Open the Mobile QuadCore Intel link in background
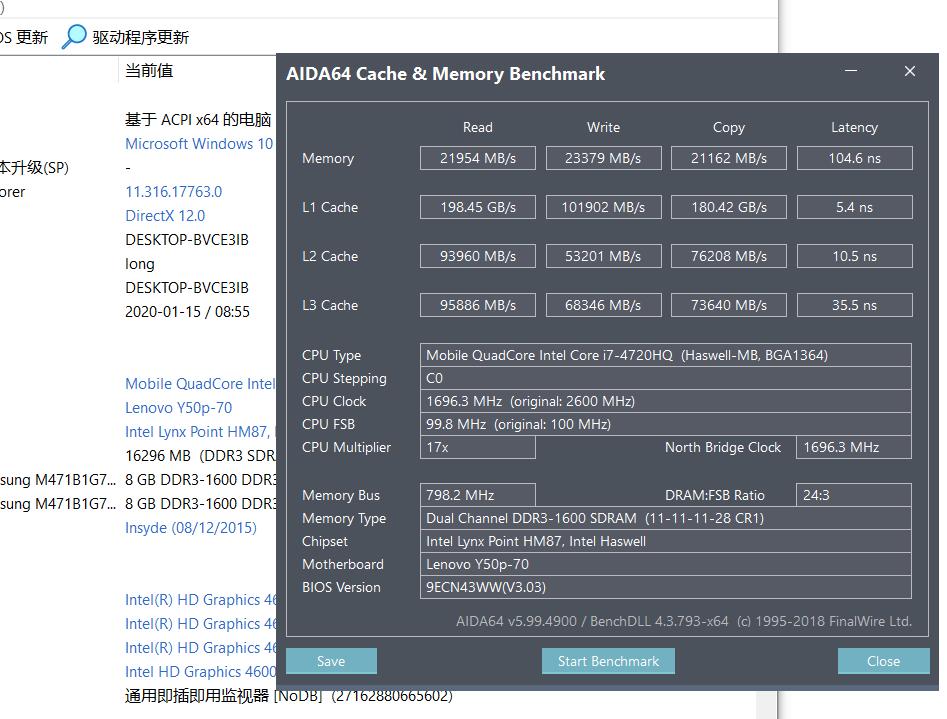The height and width of the screenshot is (719, 947). [x=200, y=384]
